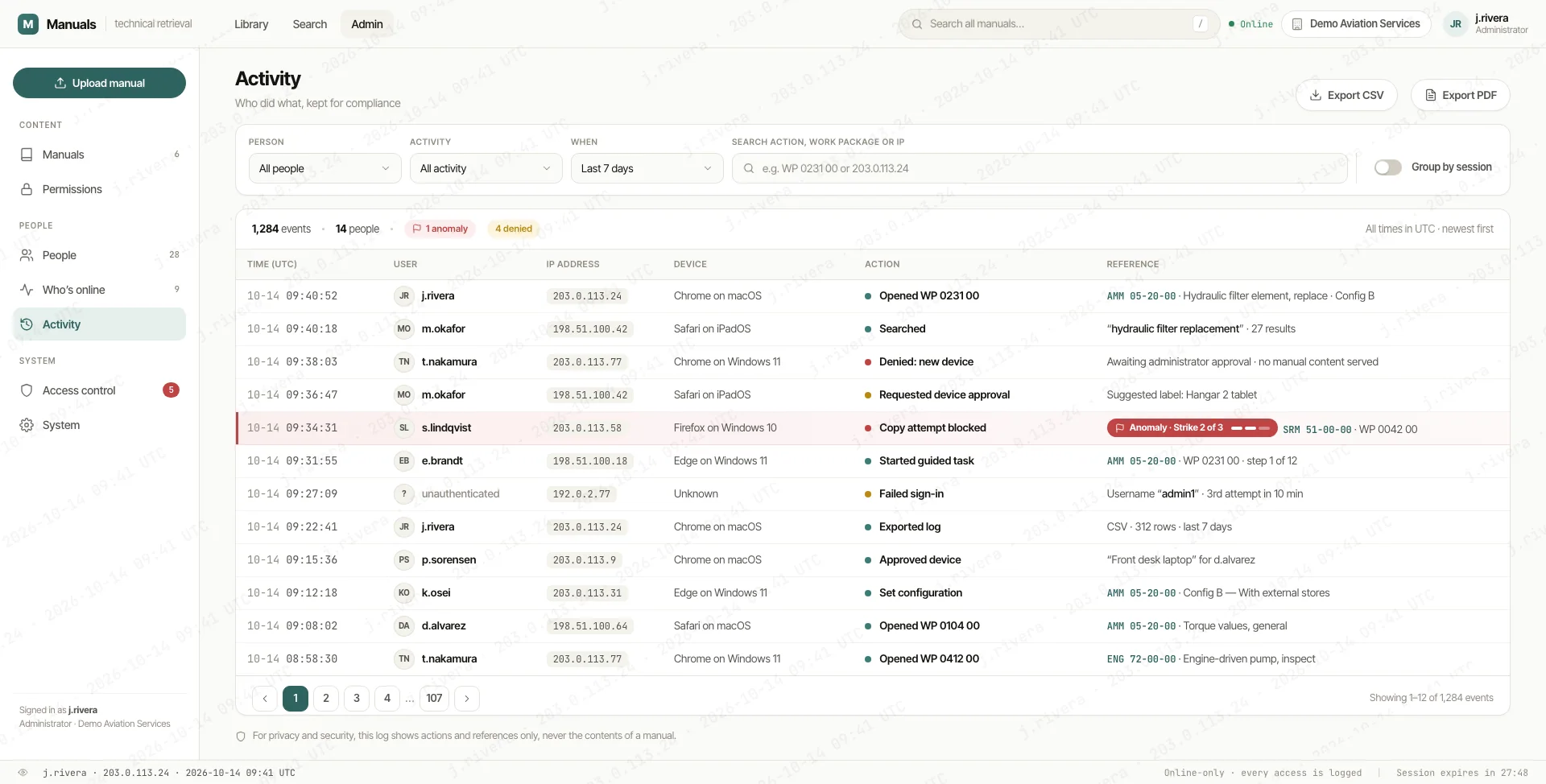Click Export PDF
This screenshot has height=784, width=1546.
click(x=1461, y=95)
